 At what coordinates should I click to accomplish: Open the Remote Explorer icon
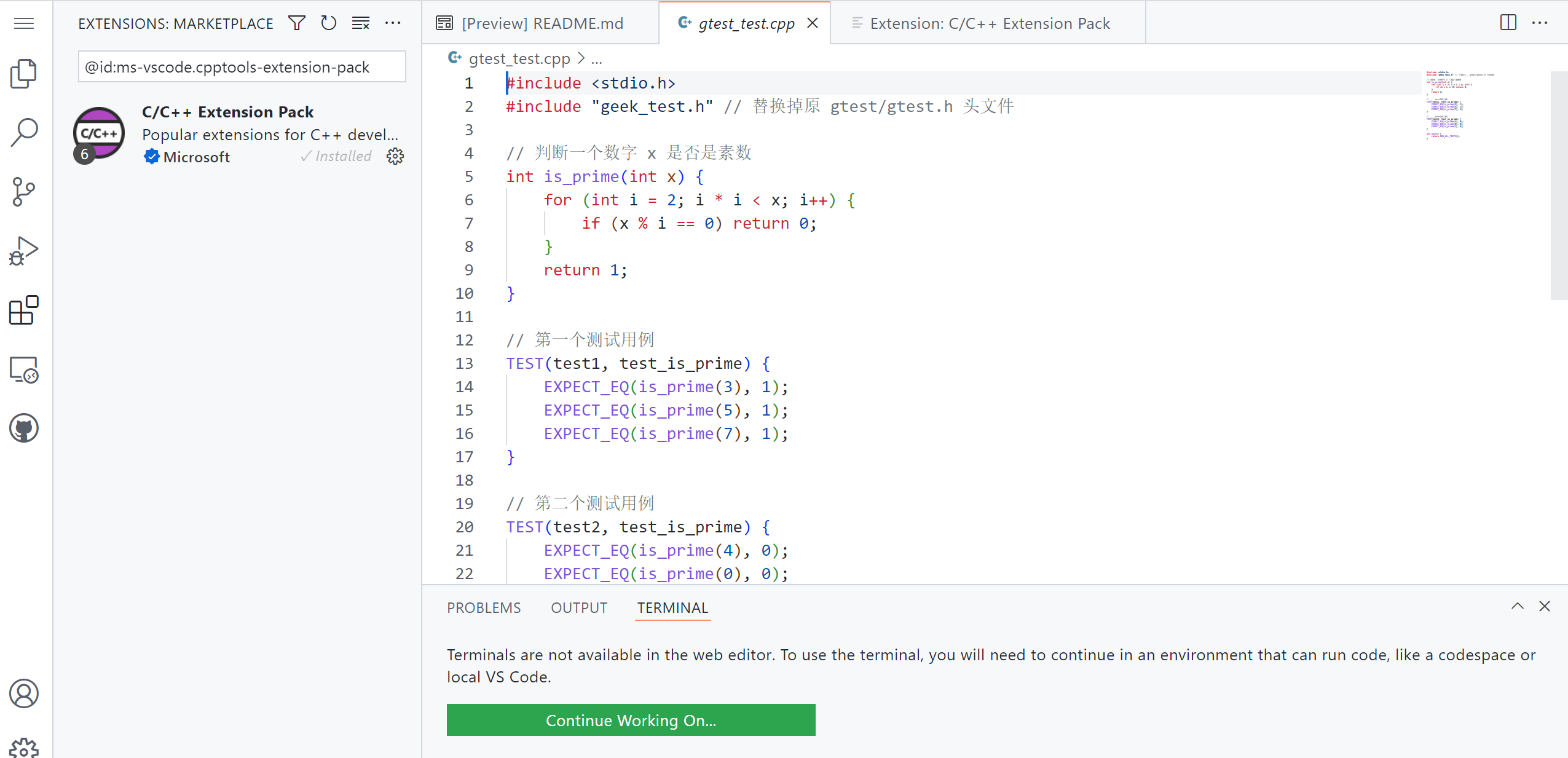point(24,369)
